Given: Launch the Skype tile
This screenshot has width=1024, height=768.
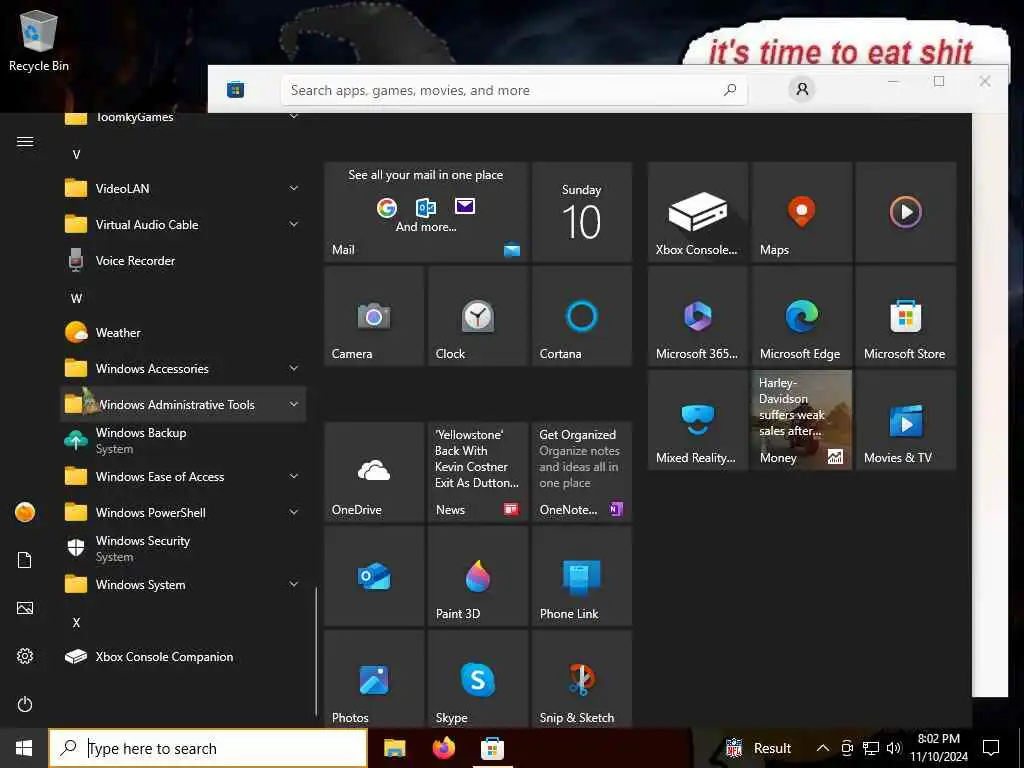Looking at the screenshot, I should [x=477, y=679].
